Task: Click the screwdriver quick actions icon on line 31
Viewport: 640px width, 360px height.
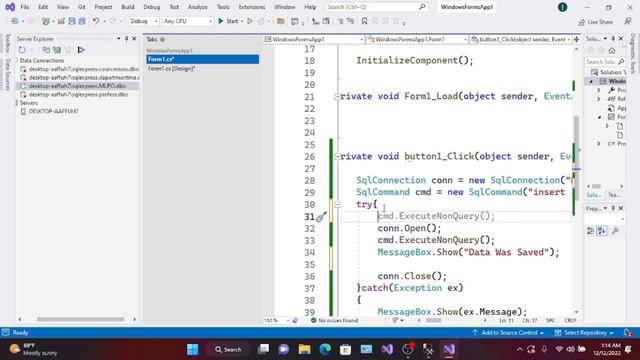Action: [x=321, y=217]
